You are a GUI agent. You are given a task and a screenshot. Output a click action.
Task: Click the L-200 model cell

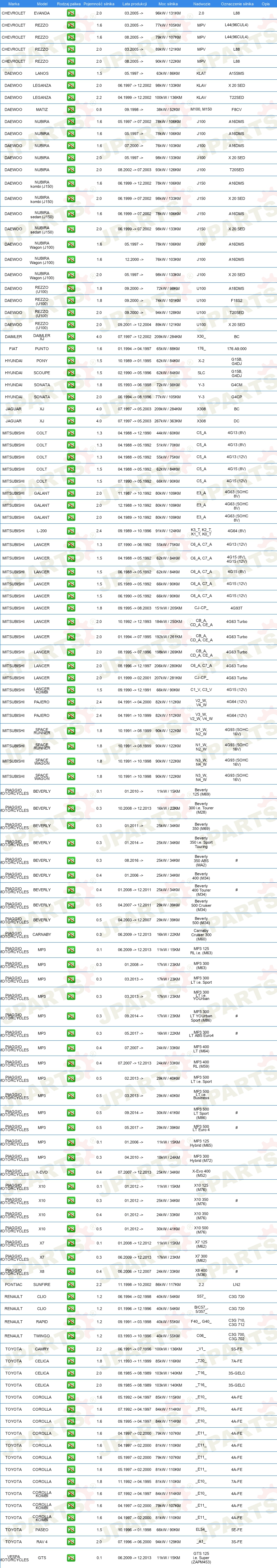[42, 531]
